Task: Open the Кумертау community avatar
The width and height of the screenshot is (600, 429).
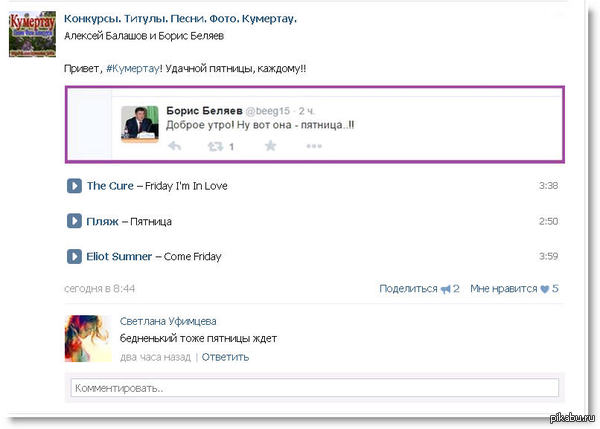Action: click(x=32, y=34)
